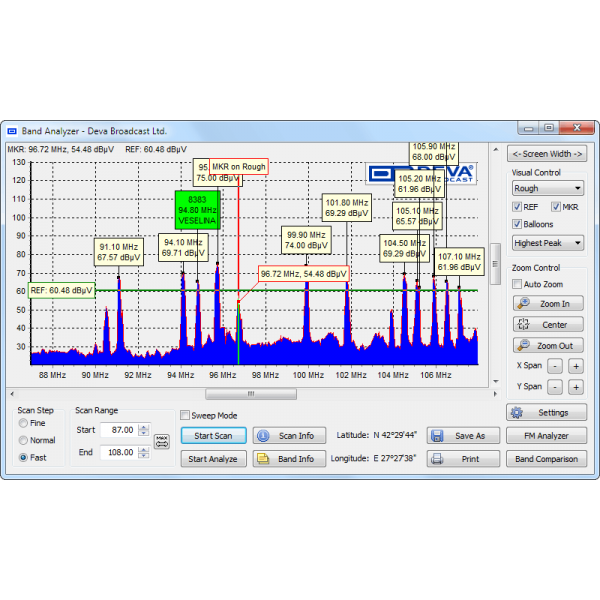Increase the Start frequency with up arrow
The image size is (600, 600).
[x=143, y=427]
